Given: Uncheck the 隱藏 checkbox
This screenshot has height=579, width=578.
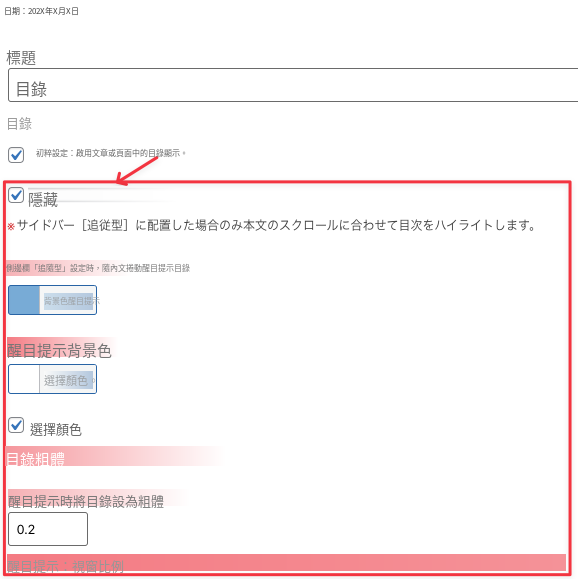Looking at the screenshot, I should tap(16, 195).
